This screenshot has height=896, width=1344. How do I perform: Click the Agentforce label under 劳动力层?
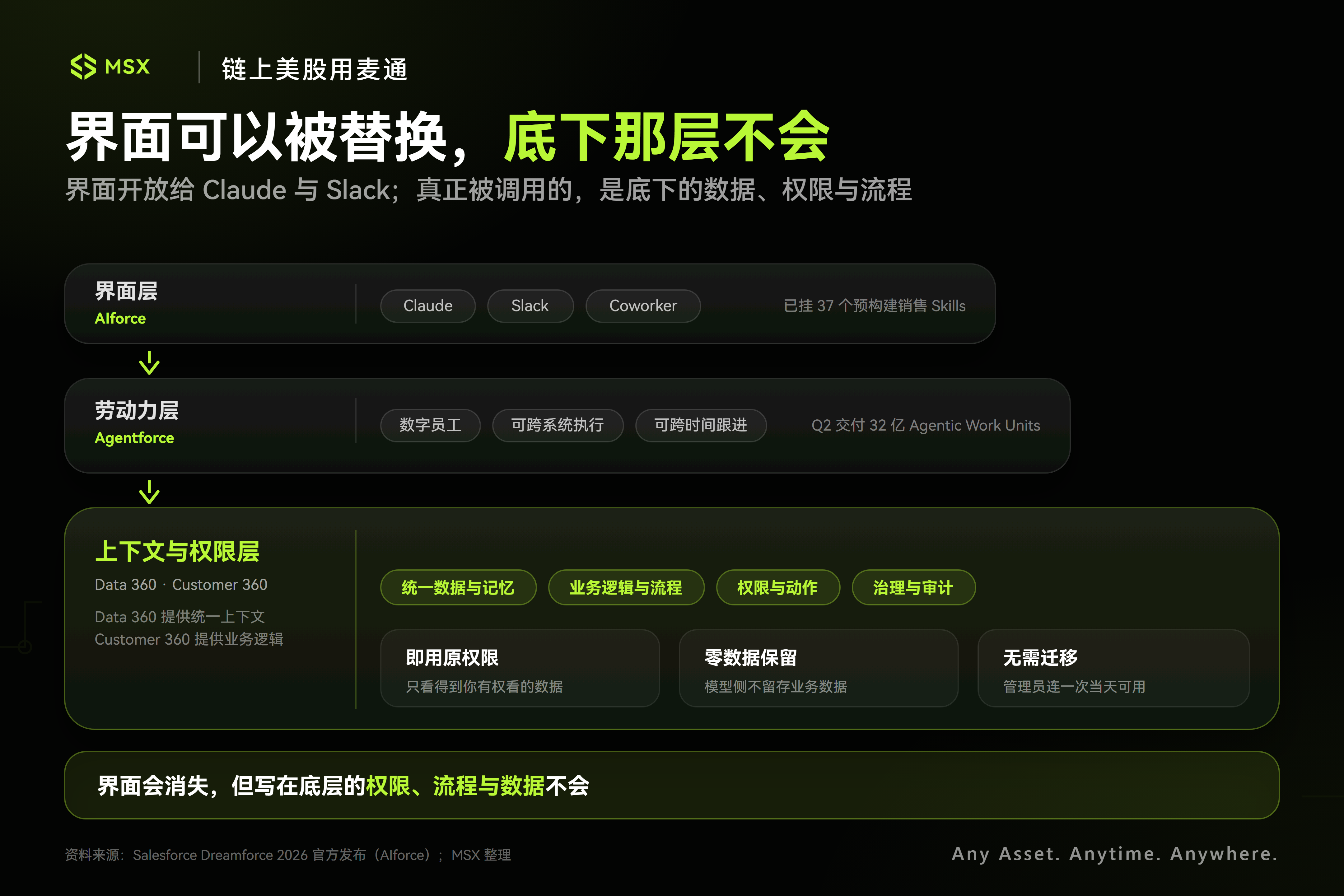click(134, 438)
